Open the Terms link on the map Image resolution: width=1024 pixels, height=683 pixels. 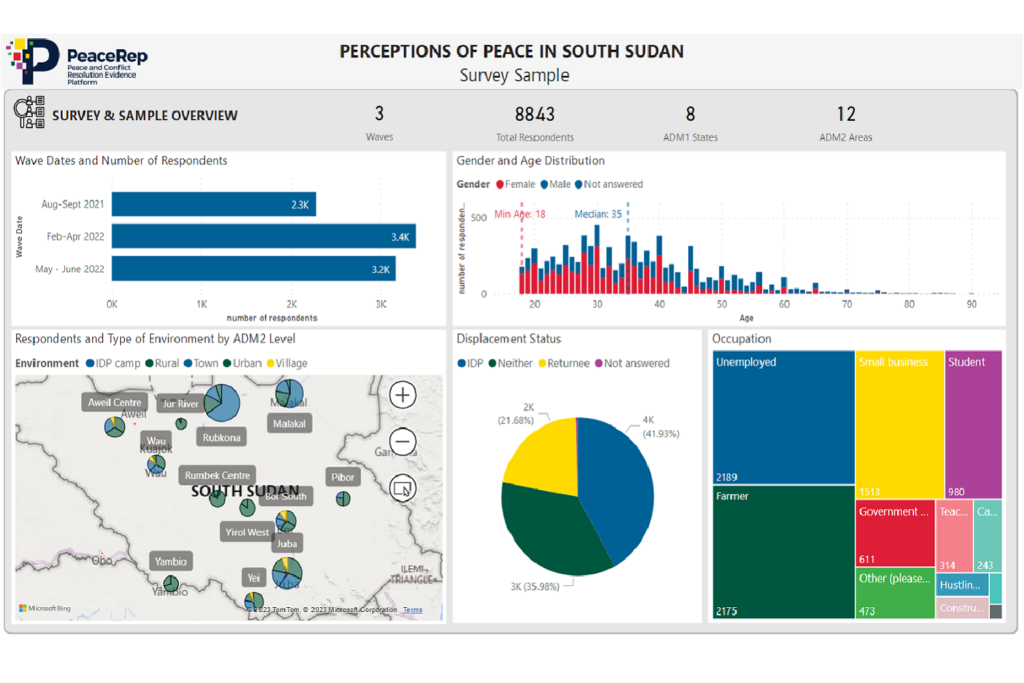pos(412,610)
